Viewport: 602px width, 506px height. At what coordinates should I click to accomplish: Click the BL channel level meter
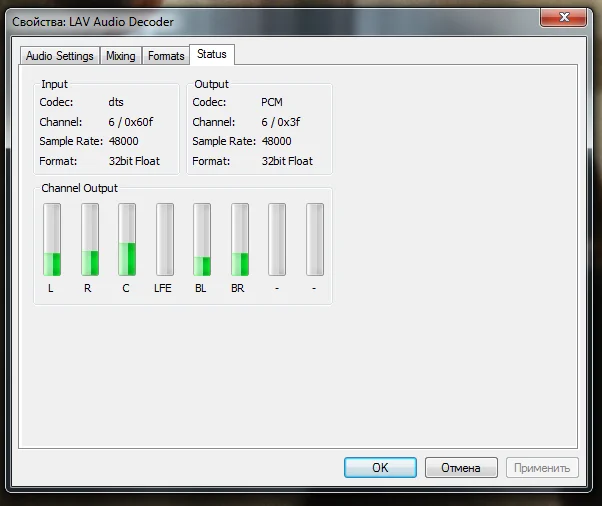tap(202, 240)
